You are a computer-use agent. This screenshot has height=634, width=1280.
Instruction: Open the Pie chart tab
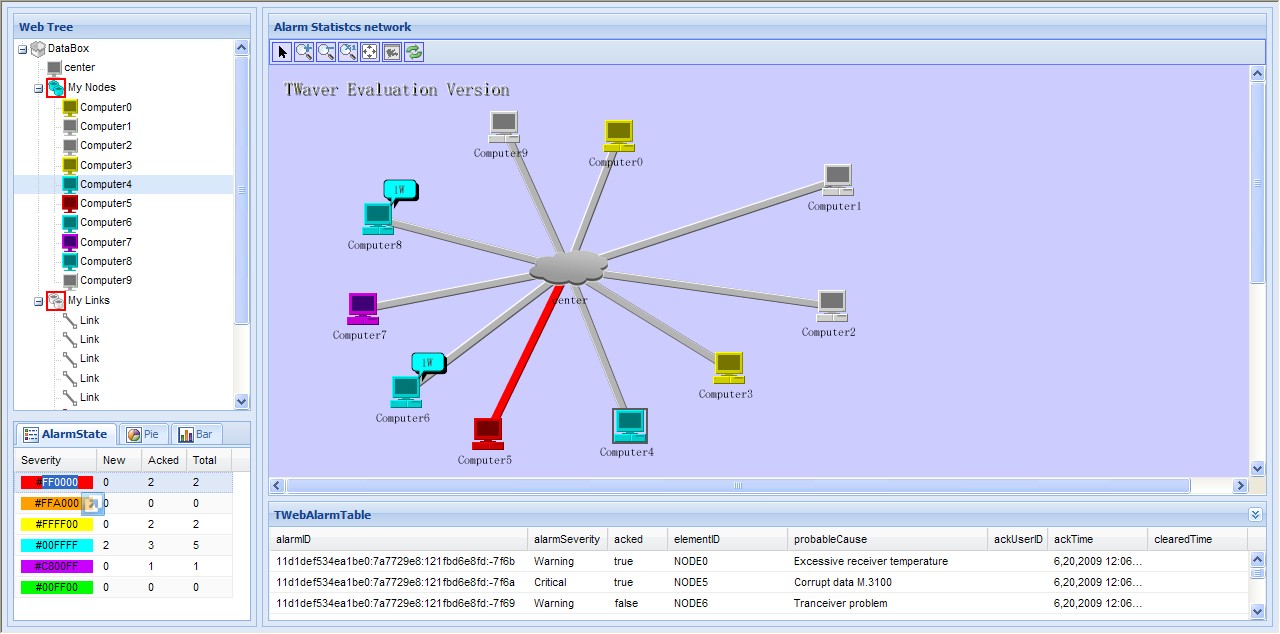tap(144, 435)
